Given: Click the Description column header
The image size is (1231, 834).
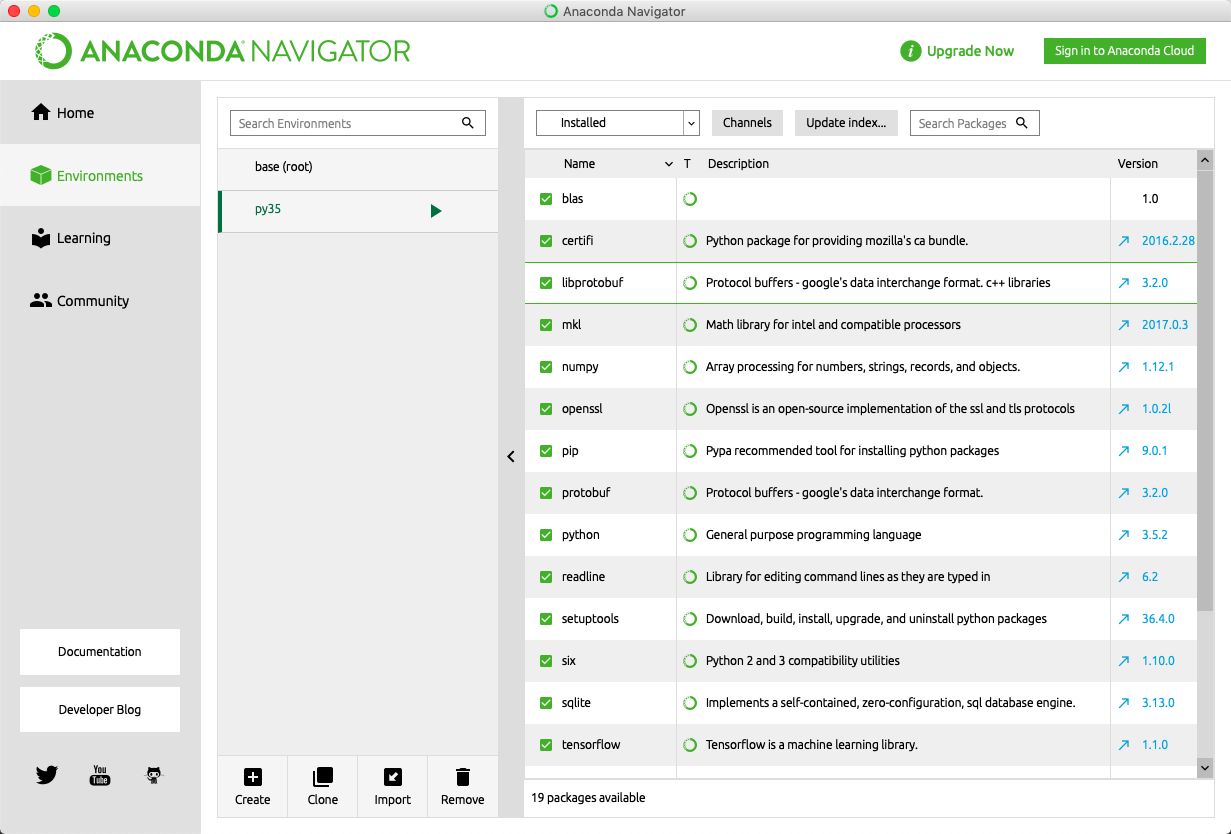Looking at the screenshot, I should click(739, 164).
